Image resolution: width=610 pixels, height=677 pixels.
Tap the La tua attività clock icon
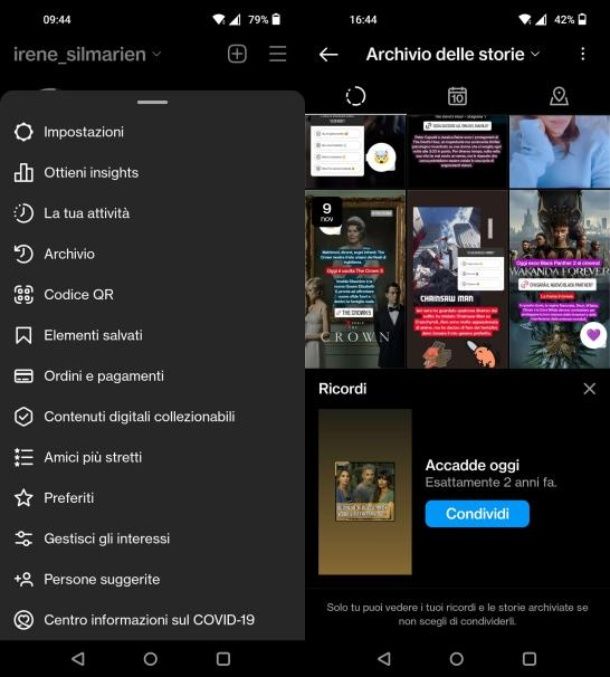pyautogui.click(x=23, y=213)
